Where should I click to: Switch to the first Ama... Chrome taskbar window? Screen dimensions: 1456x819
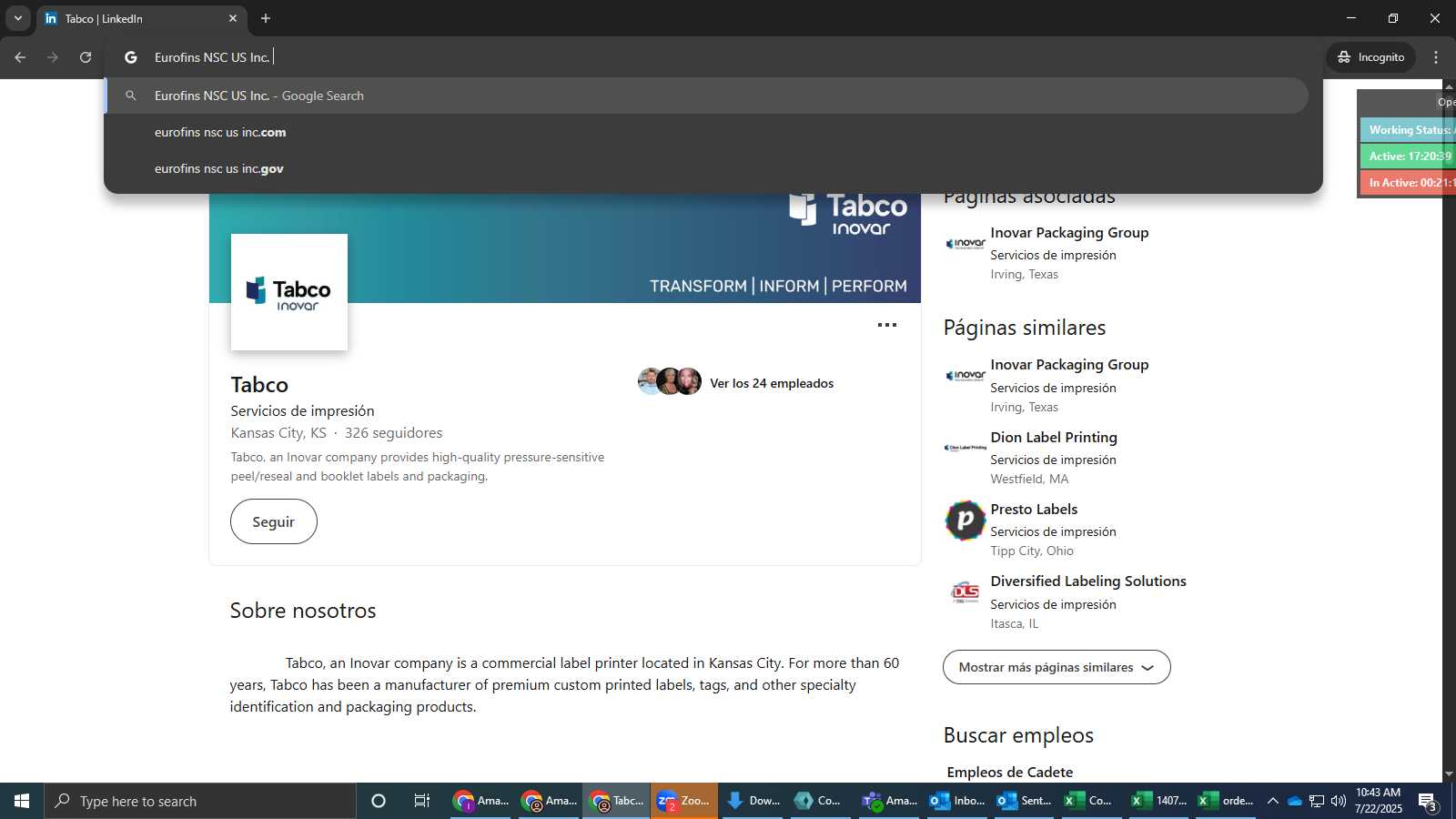coord(481,801)
